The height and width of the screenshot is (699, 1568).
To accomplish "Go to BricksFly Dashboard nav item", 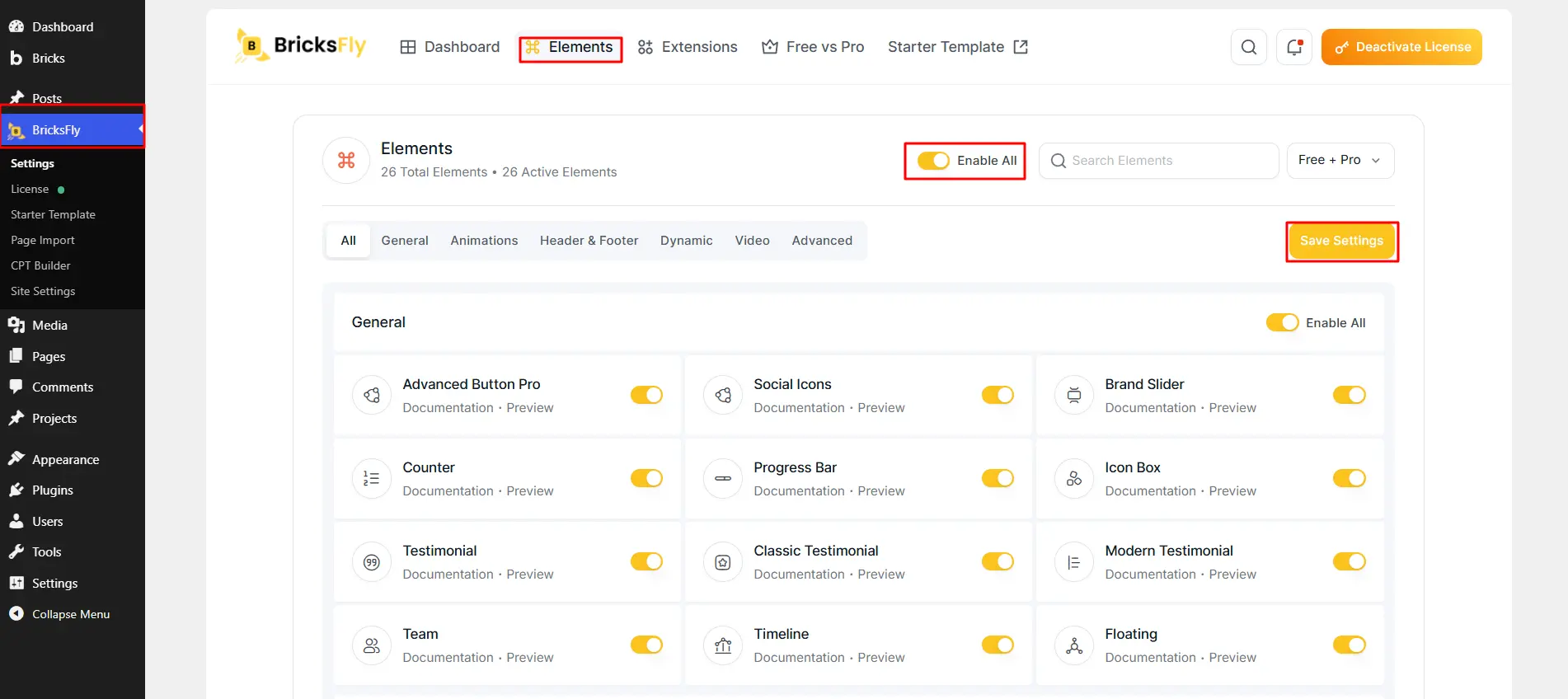I will pyautogui.click(x=450, y=47).
